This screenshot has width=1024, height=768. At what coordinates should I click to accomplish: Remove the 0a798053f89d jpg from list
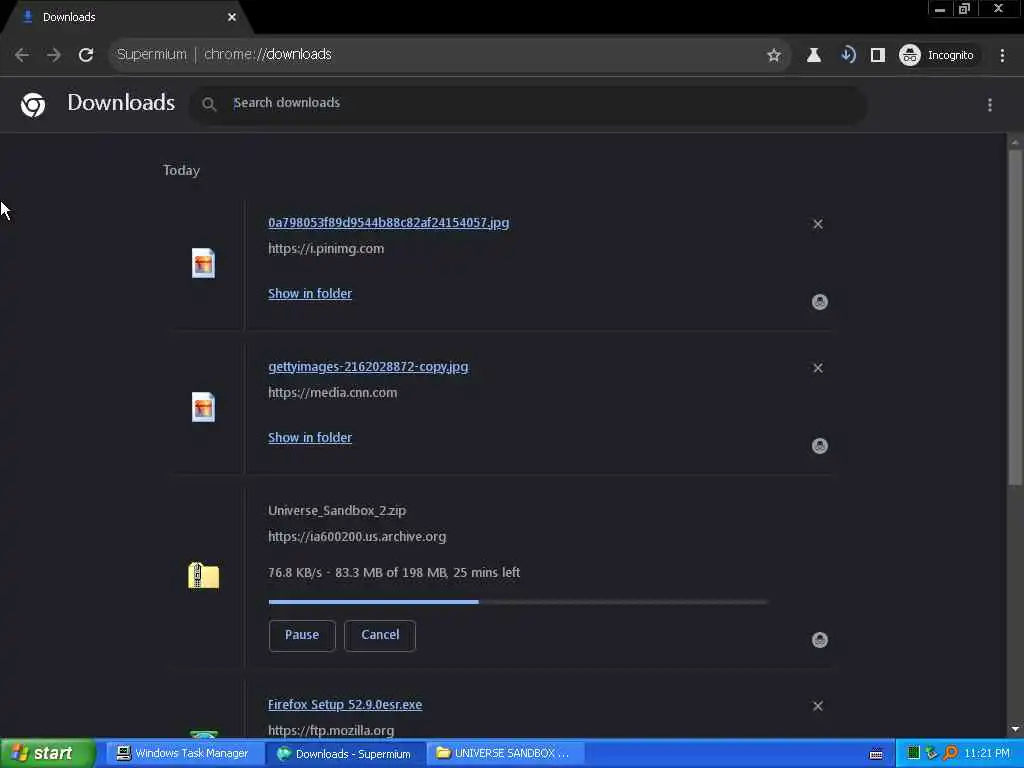pos(818,224)
